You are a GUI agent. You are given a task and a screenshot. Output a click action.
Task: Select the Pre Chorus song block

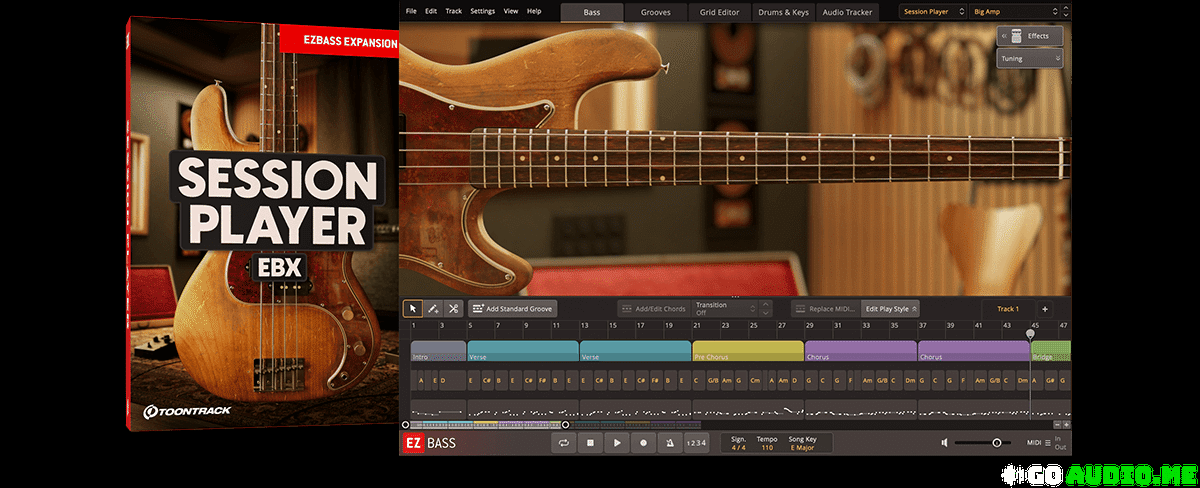[x=748, y=351]
